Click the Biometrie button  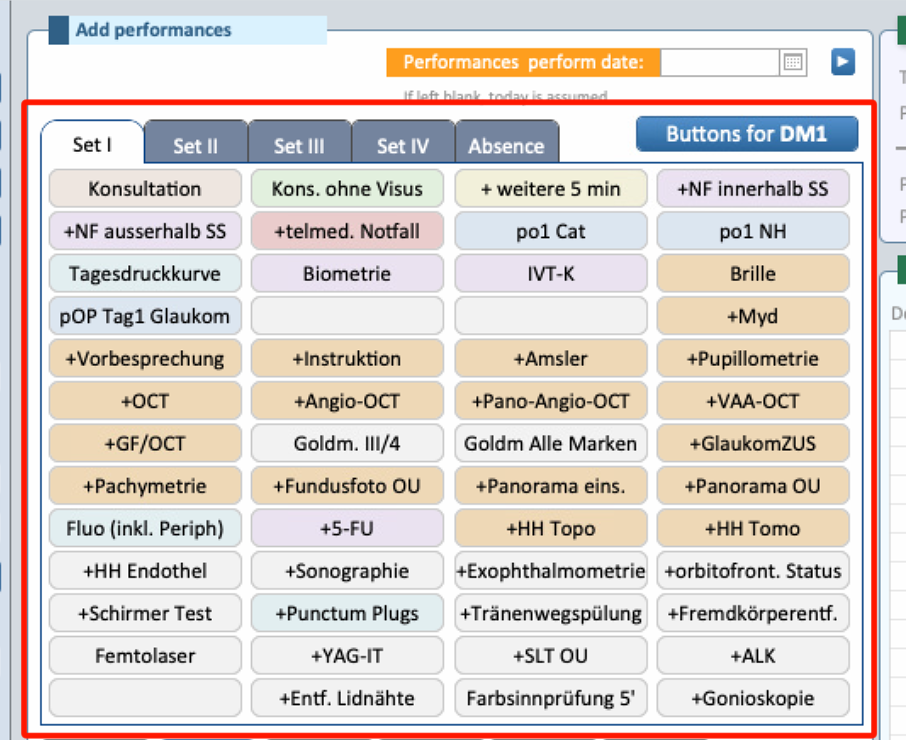347,274
